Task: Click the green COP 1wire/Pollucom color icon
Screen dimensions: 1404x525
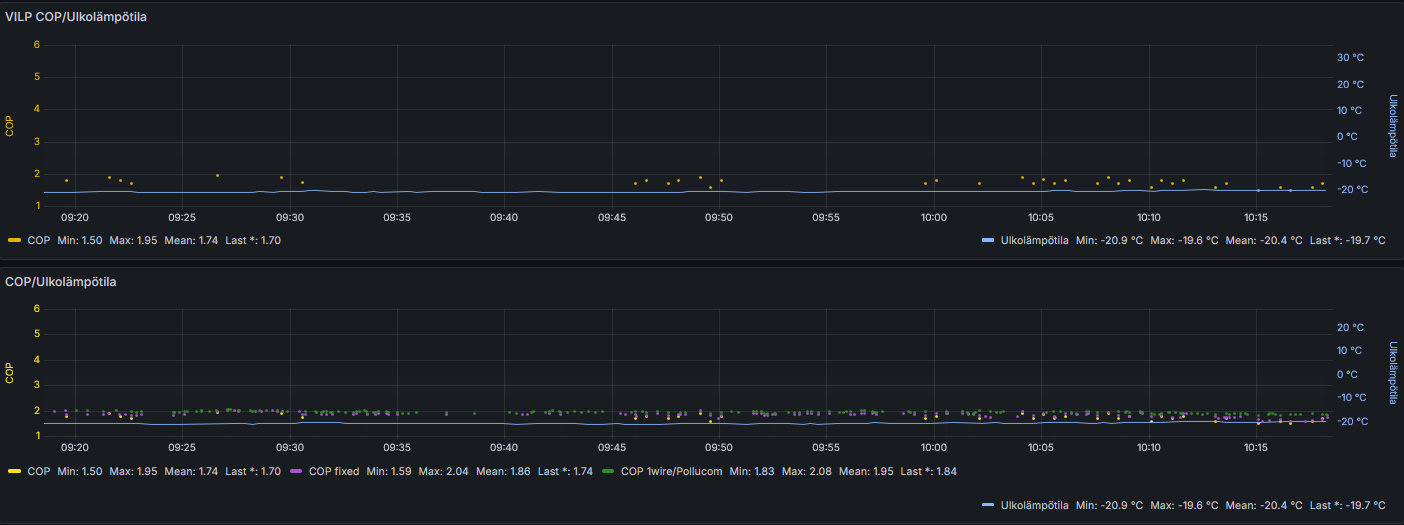Action: click(x=607, y=471)
